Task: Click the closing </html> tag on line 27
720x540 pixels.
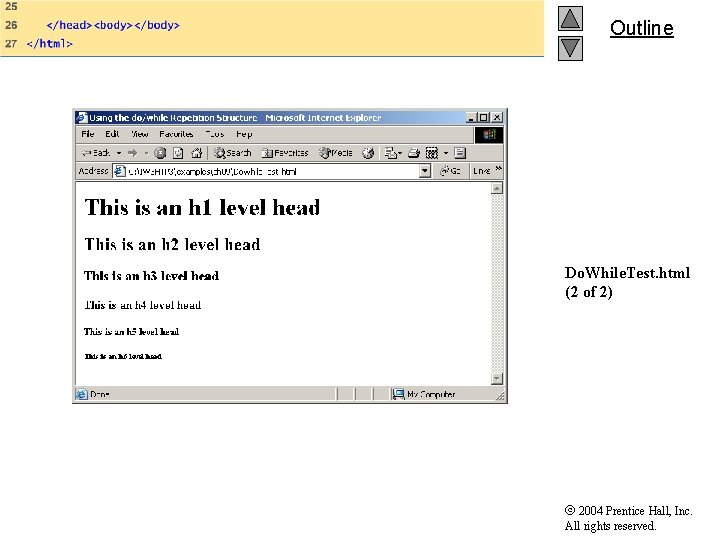Action: tap(50, 44)
